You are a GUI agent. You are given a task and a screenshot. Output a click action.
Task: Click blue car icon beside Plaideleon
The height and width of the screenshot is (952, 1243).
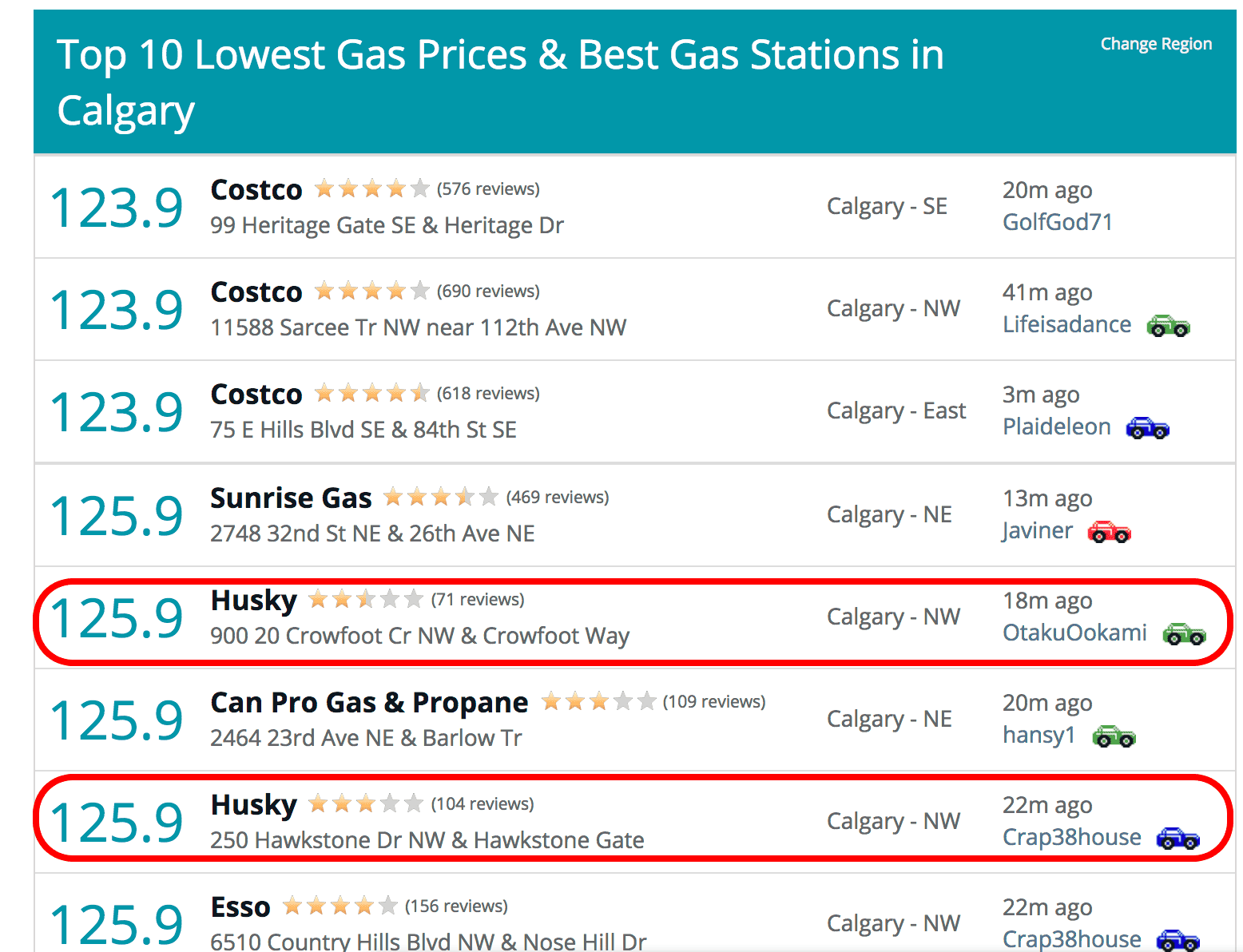1147,428
